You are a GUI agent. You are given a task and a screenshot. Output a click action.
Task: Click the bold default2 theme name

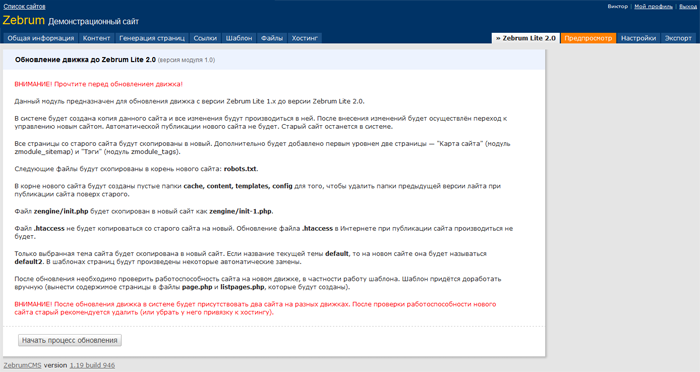pyautogui.click(x=28, y=262)
